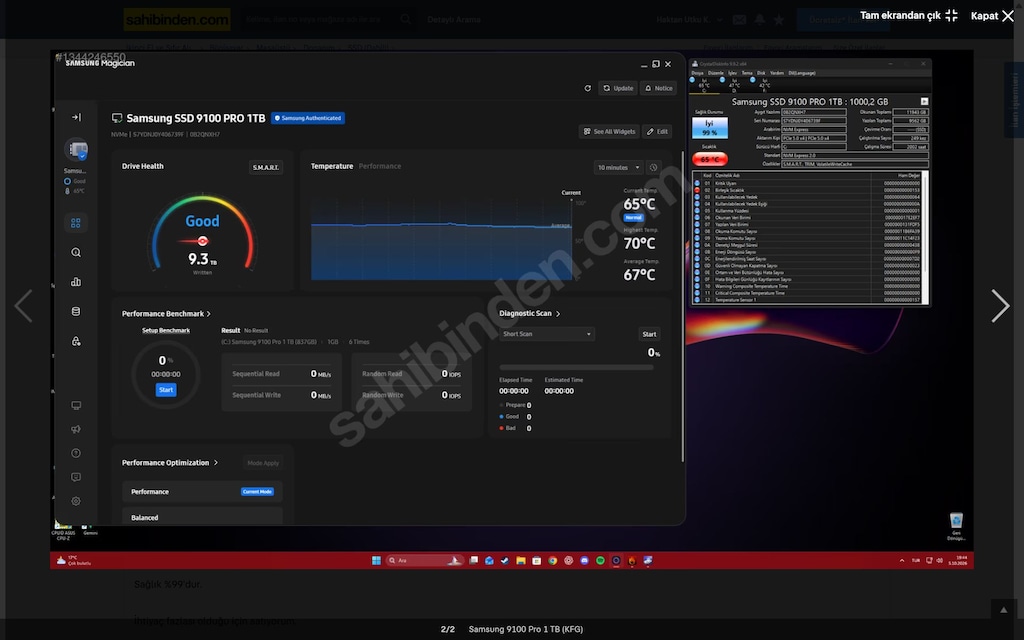Screen dimensions: 1024x640
Task: Open the settings gear icon in Magician sidebar
Action: tap(76, 501)
